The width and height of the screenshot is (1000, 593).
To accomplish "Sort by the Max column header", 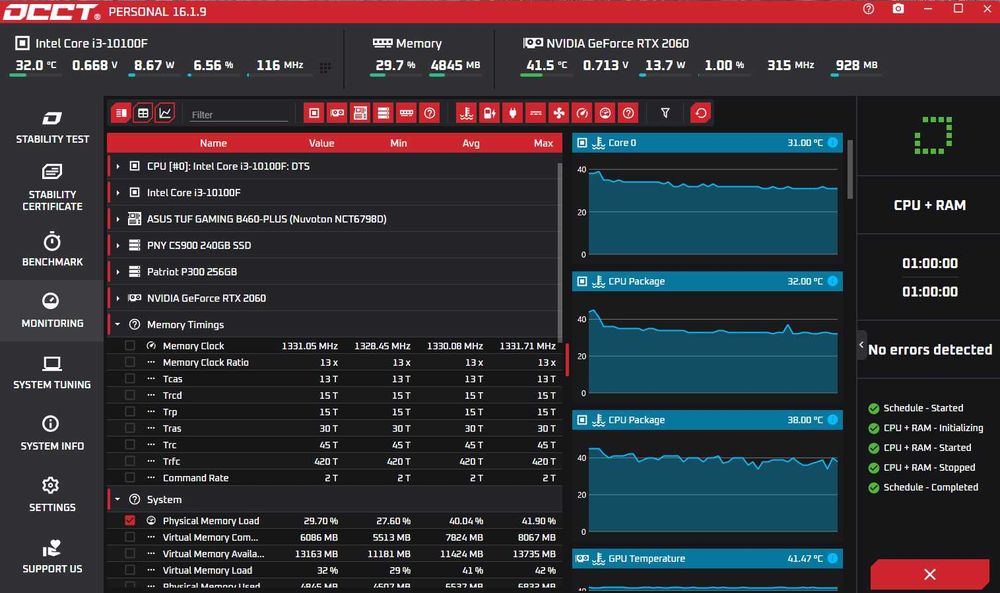I will [543, 143].
